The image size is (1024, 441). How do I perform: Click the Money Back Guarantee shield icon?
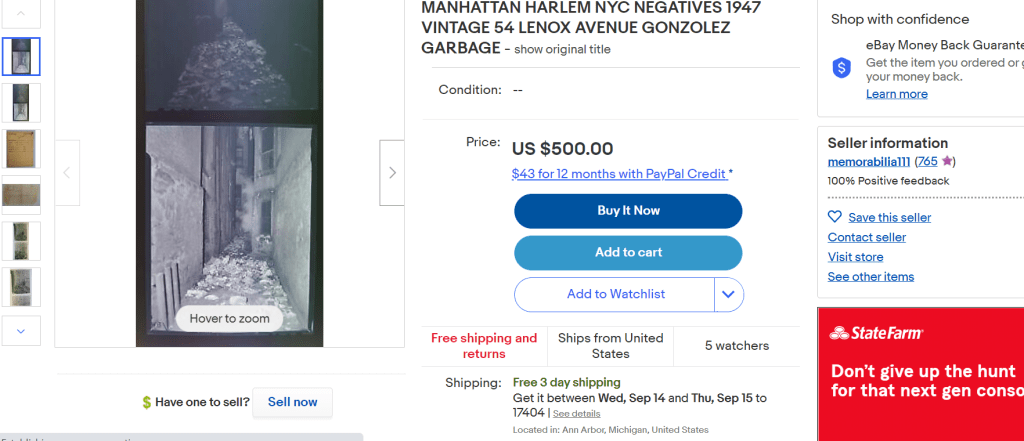(x=842, y=68)
